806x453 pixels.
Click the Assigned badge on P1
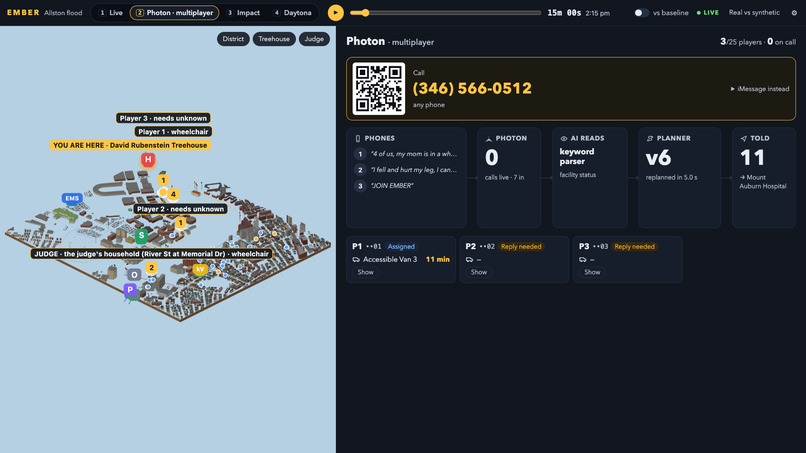(401, 247)
